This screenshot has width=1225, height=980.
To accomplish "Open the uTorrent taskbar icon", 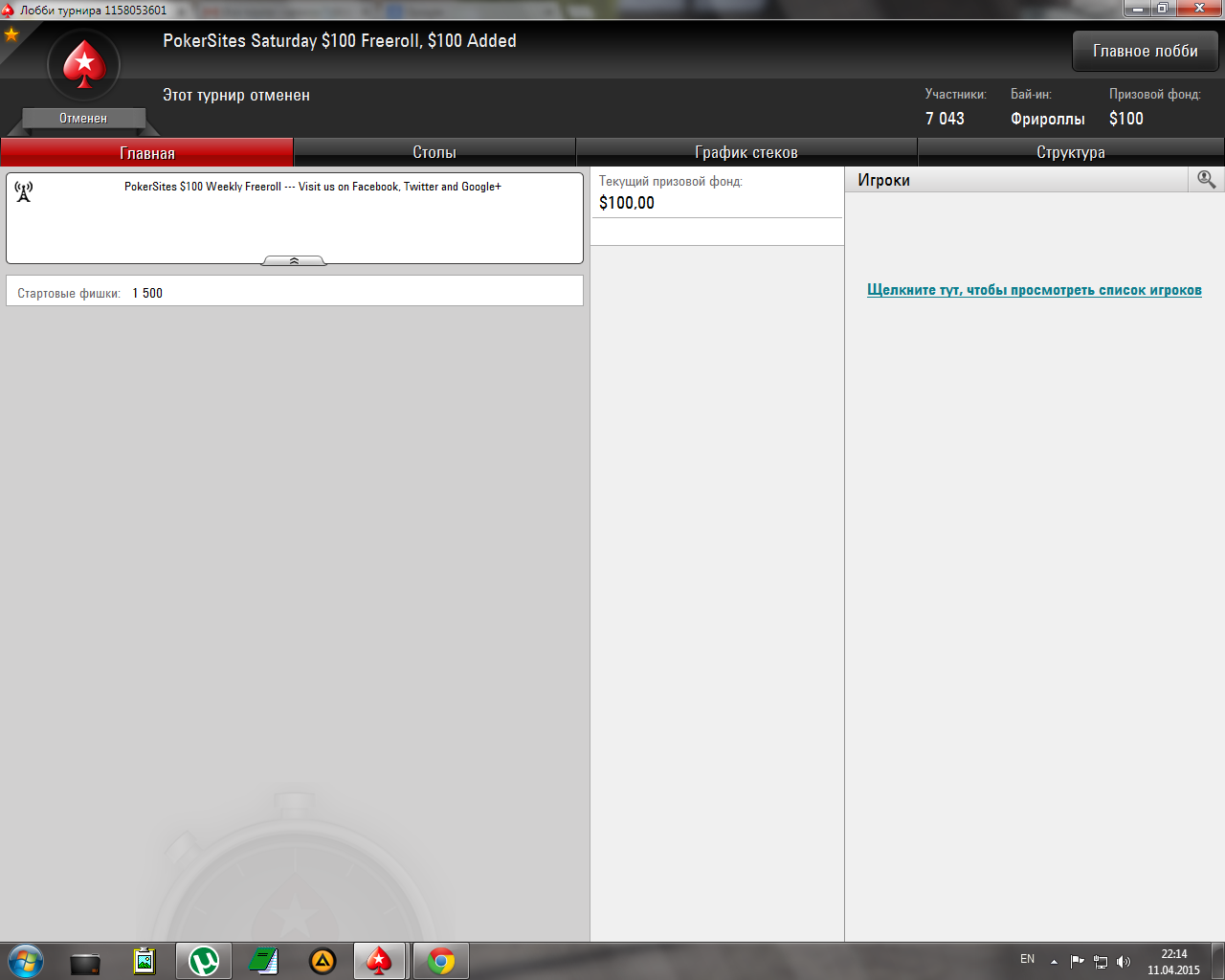I will 204,961.
